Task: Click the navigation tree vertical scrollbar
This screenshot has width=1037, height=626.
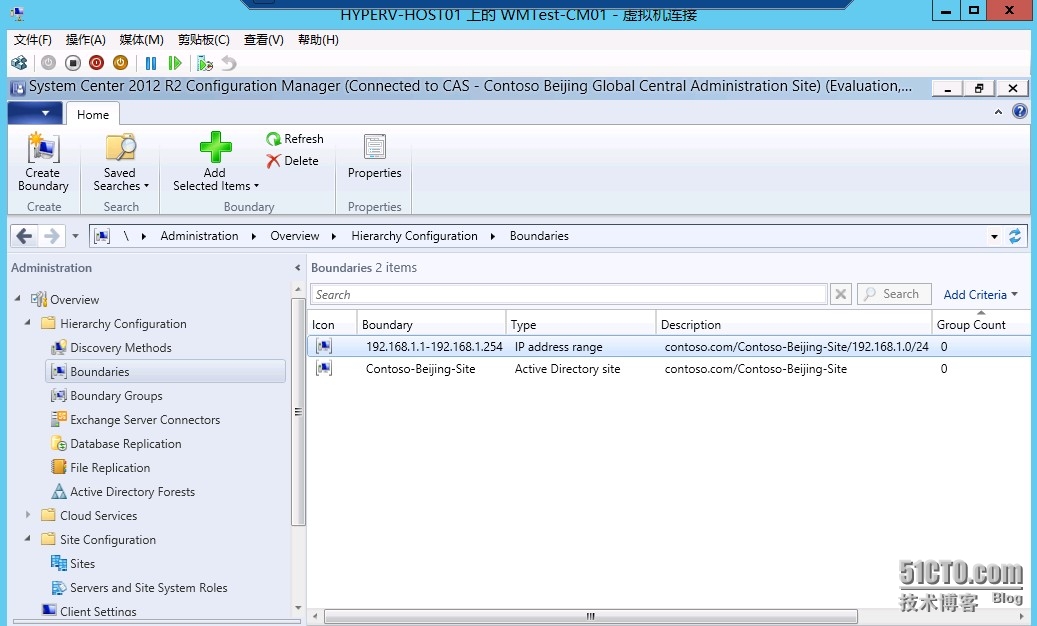Action: point(298,411)
